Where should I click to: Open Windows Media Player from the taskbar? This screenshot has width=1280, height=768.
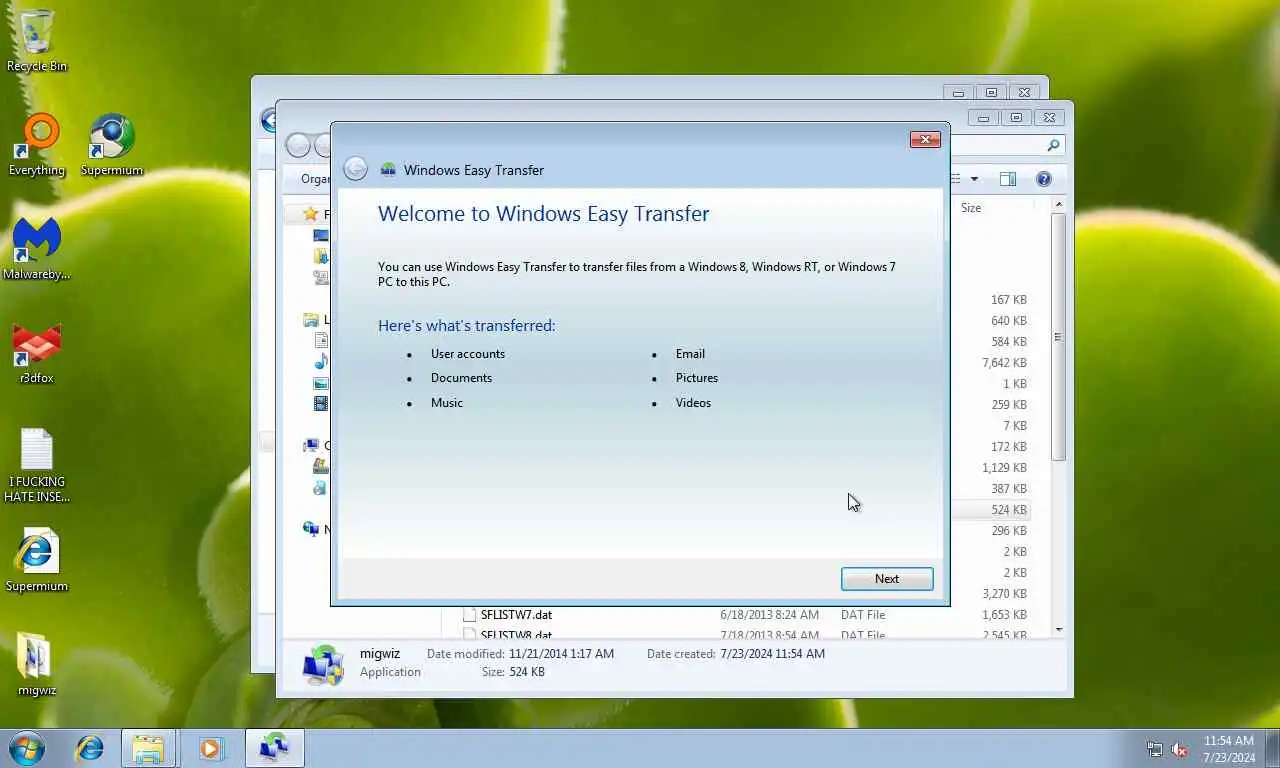(210, 748)
